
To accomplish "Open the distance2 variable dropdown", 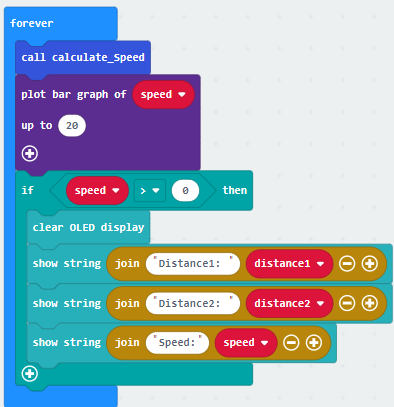I will click(289, 303).
